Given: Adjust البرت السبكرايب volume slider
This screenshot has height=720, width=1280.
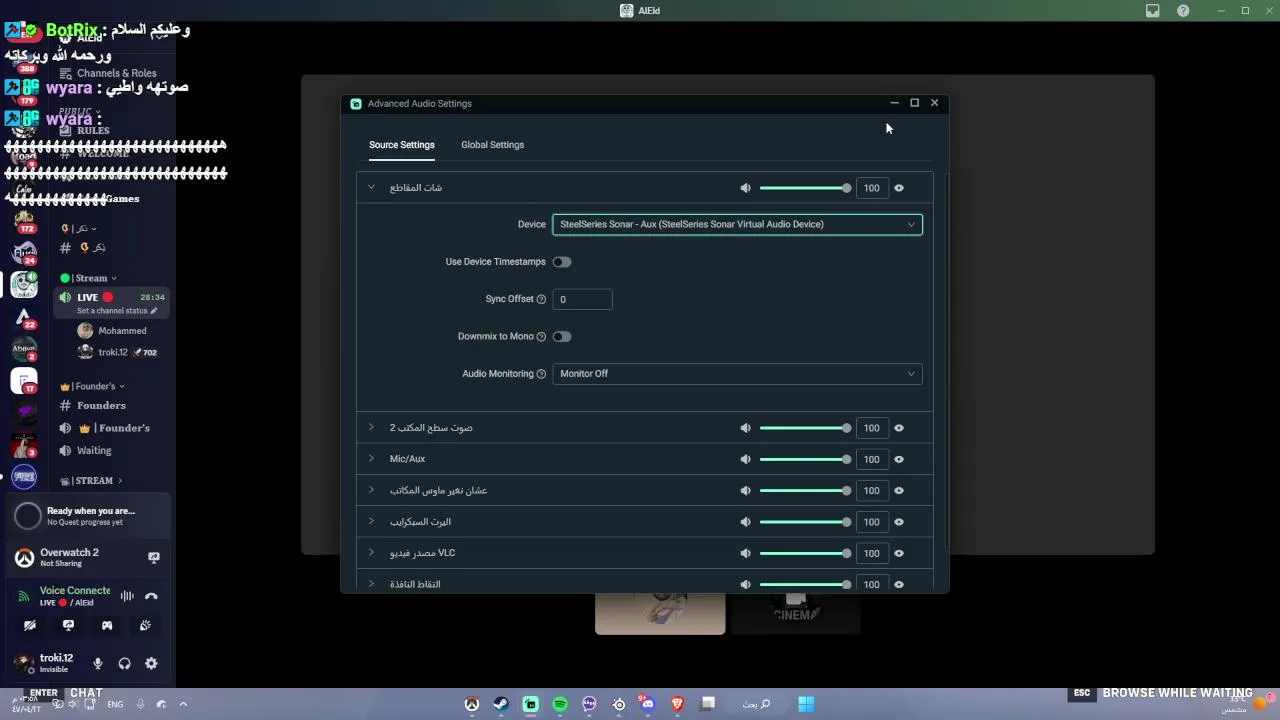Looking at the screenshot, I should click(805, 522).
